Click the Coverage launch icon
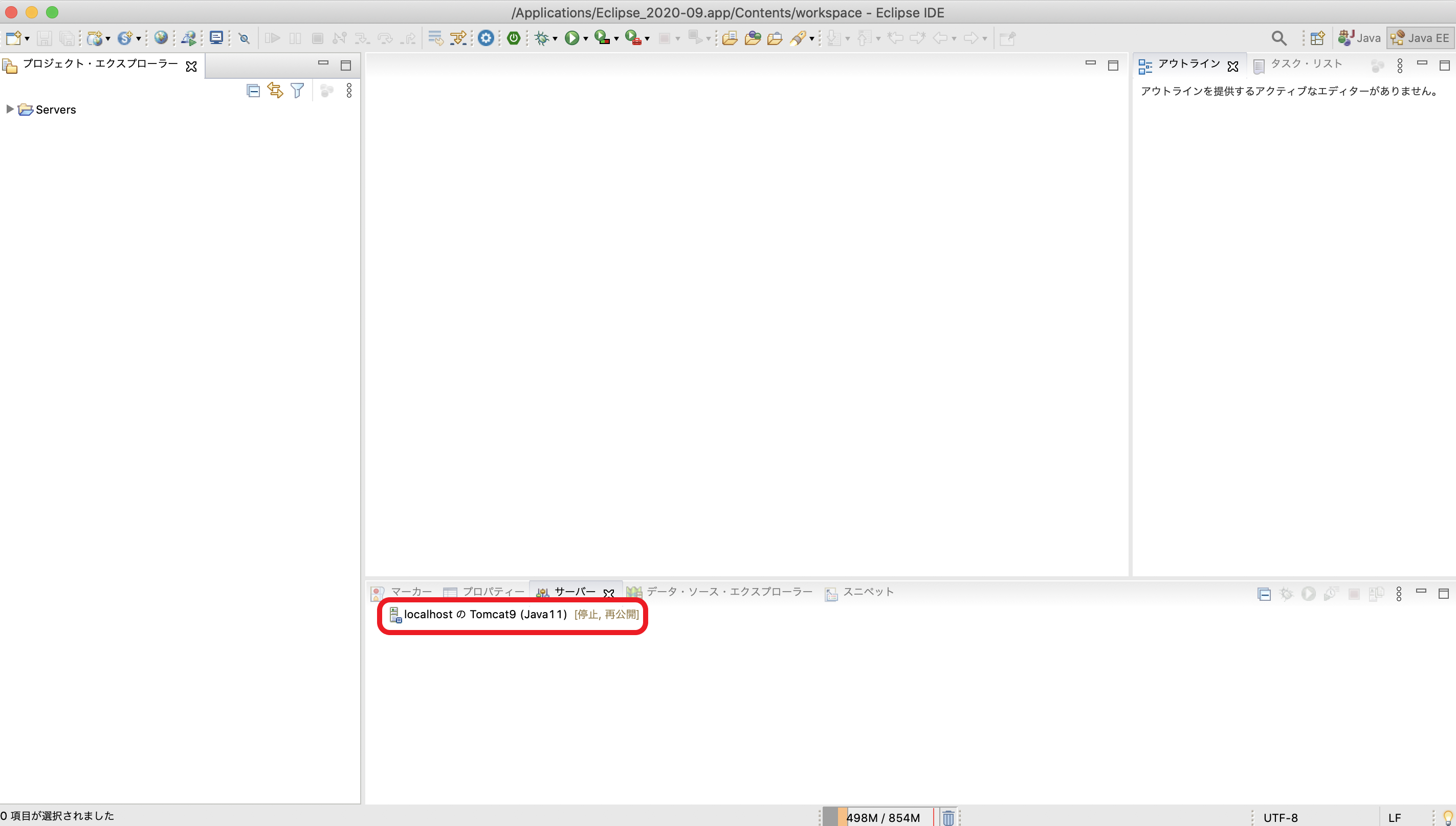Image resolution: width=1456 pixels, height=826 pixels. tap(602, 38)
